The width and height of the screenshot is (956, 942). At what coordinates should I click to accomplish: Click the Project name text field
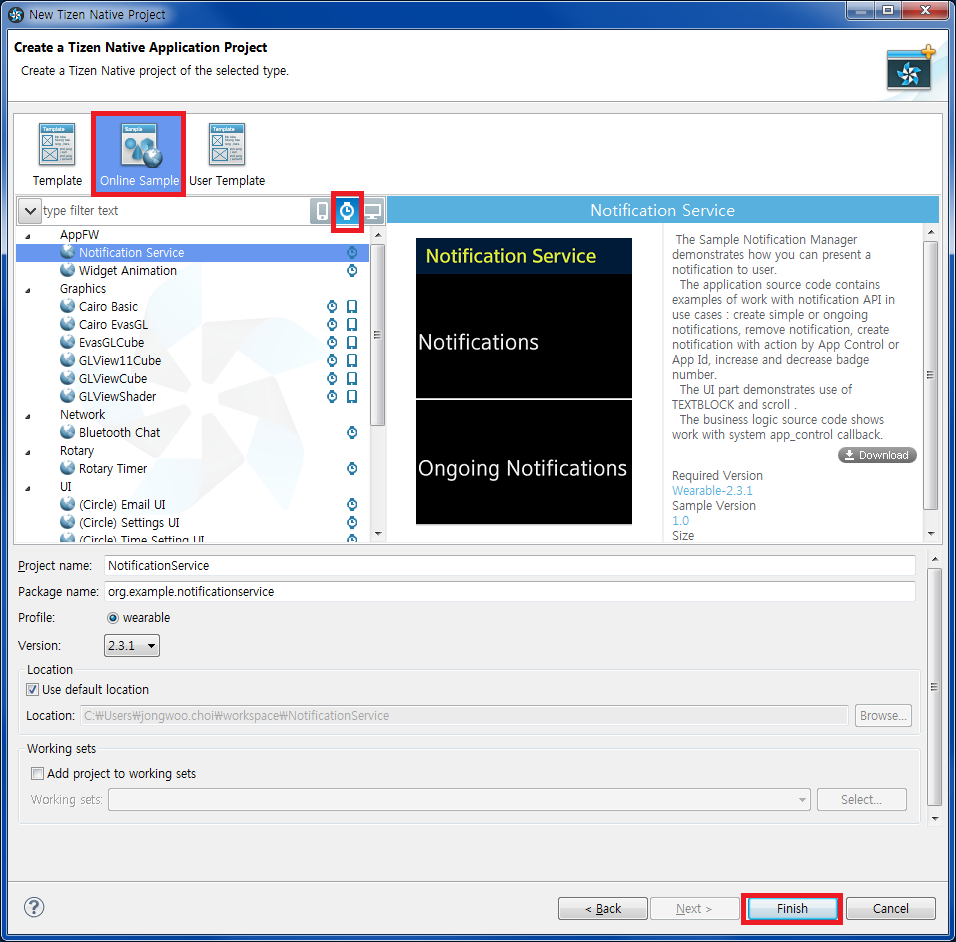[509, 566]
